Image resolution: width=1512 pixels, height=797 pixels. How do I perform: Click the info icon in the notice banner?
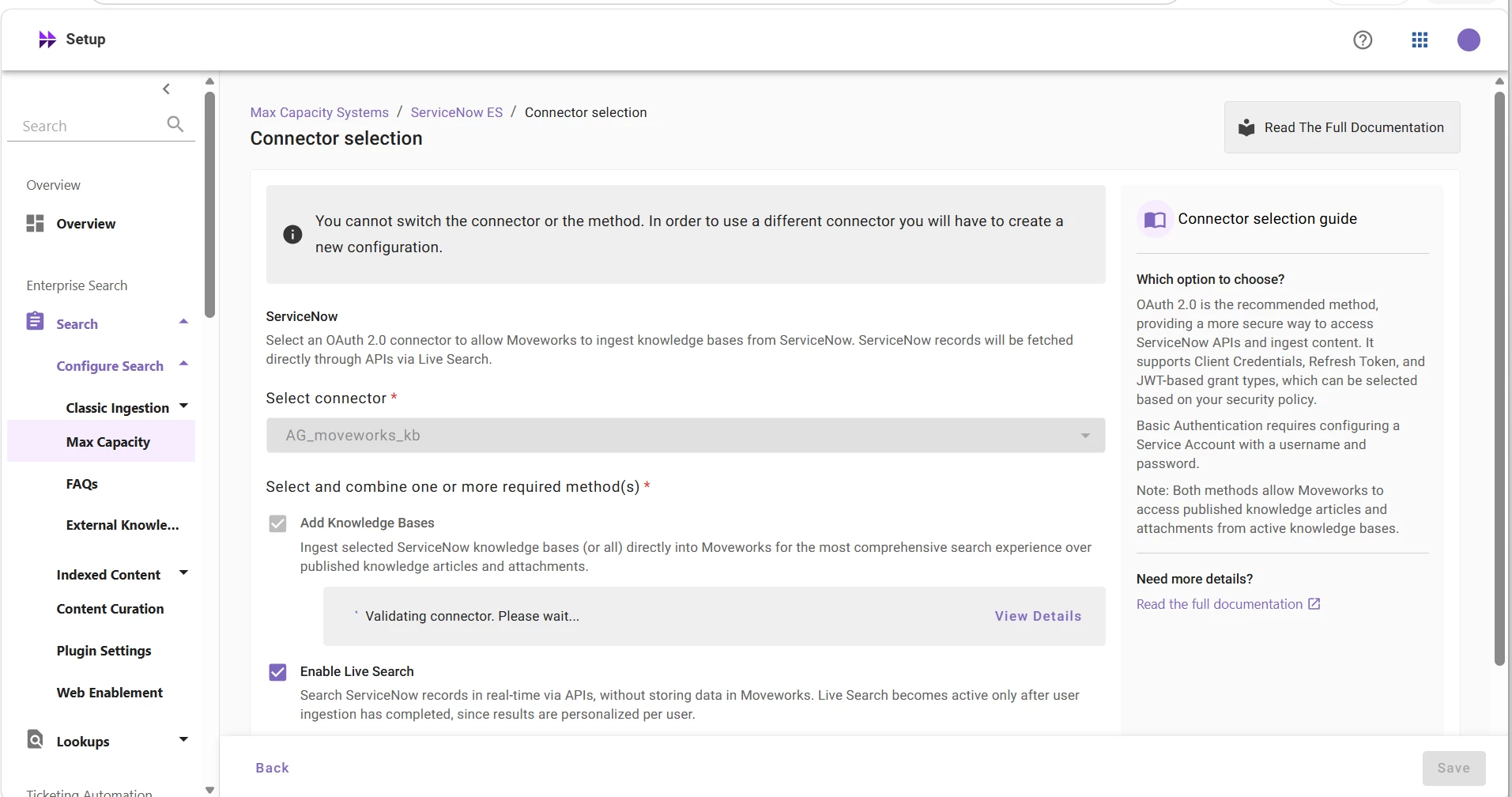coord(292,234)
